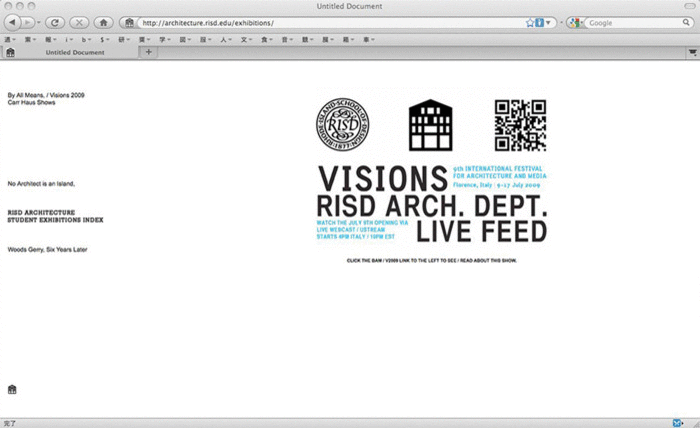This screenshot has height=428, width=700.
Task: Open the 'i' bookmarks folder
Action: (x=69, y=40)
